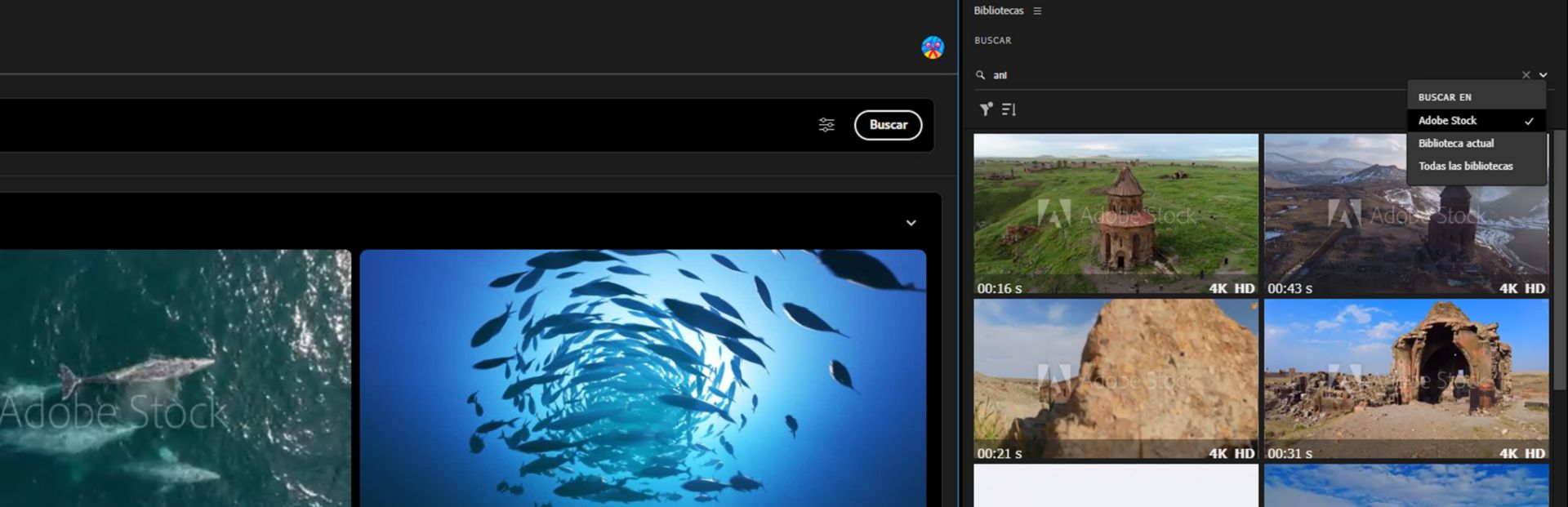Screen dimensions: 1568x507
Task: Open the filter results funnel icon
Action: click(x=986, y=109)
